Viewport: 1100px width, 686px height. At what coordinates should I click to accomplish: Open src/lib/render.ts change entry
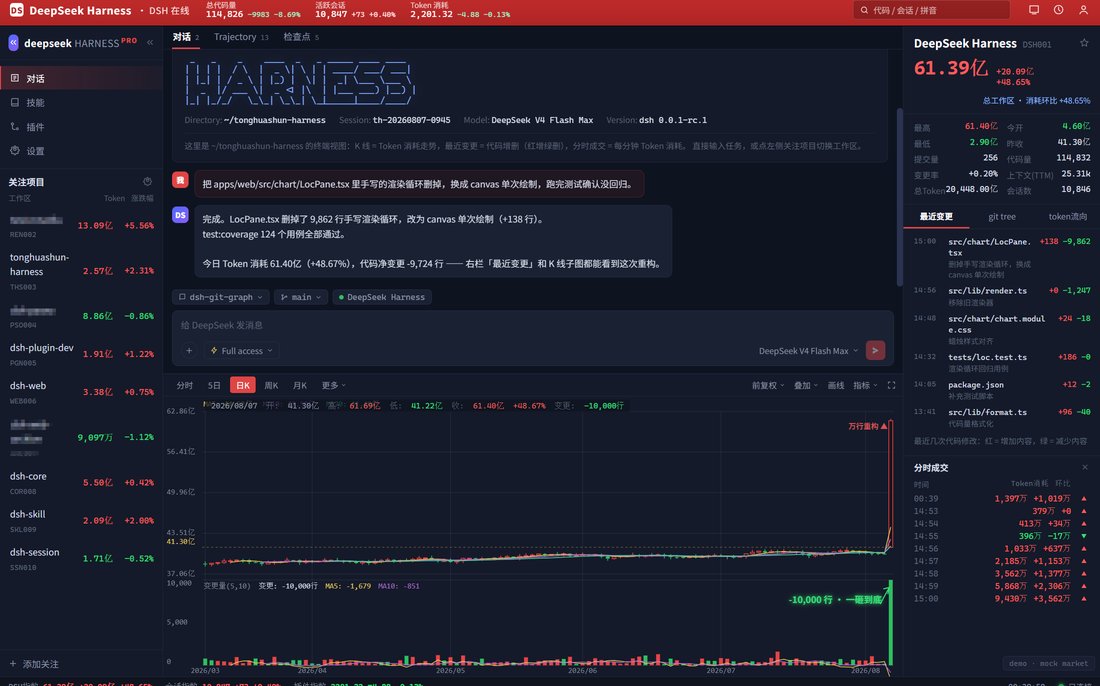click(1002, 296)
